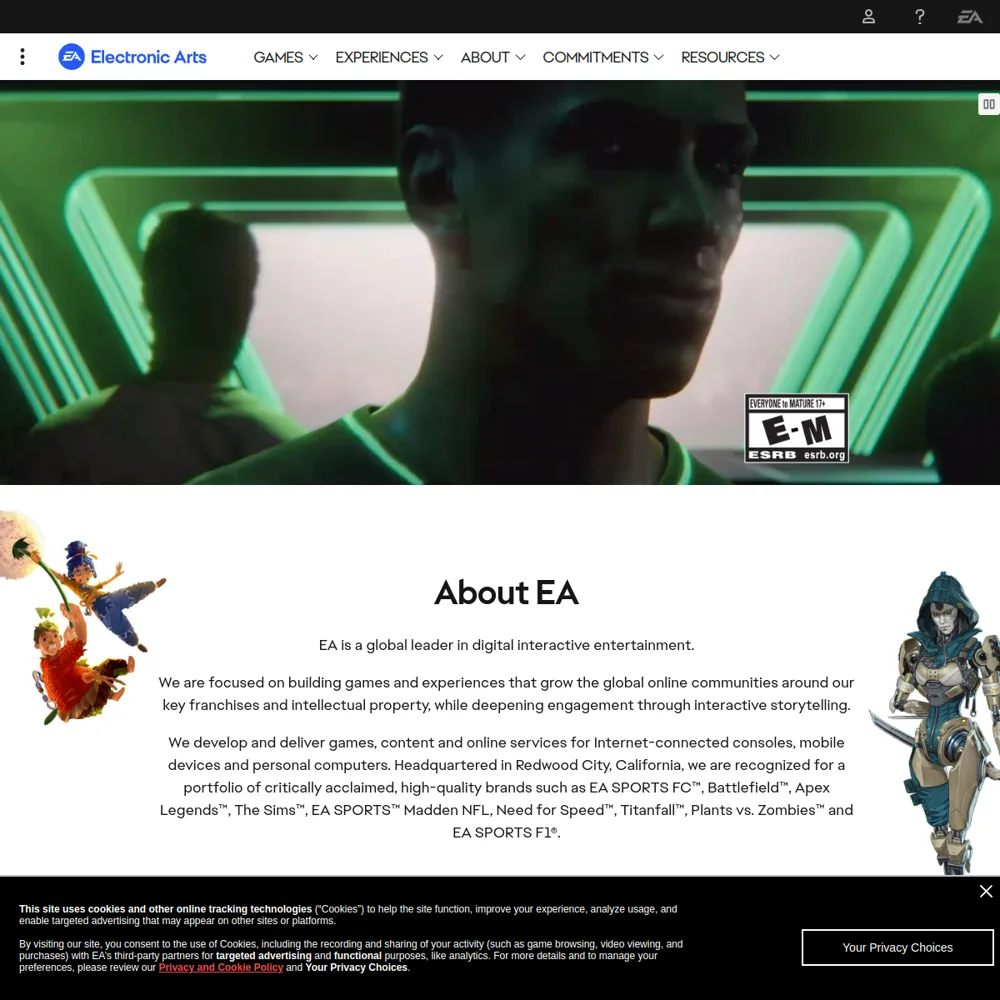1000x1000 pixels.
Task: Click the blue EA circle logo
Action: [71, 57]
